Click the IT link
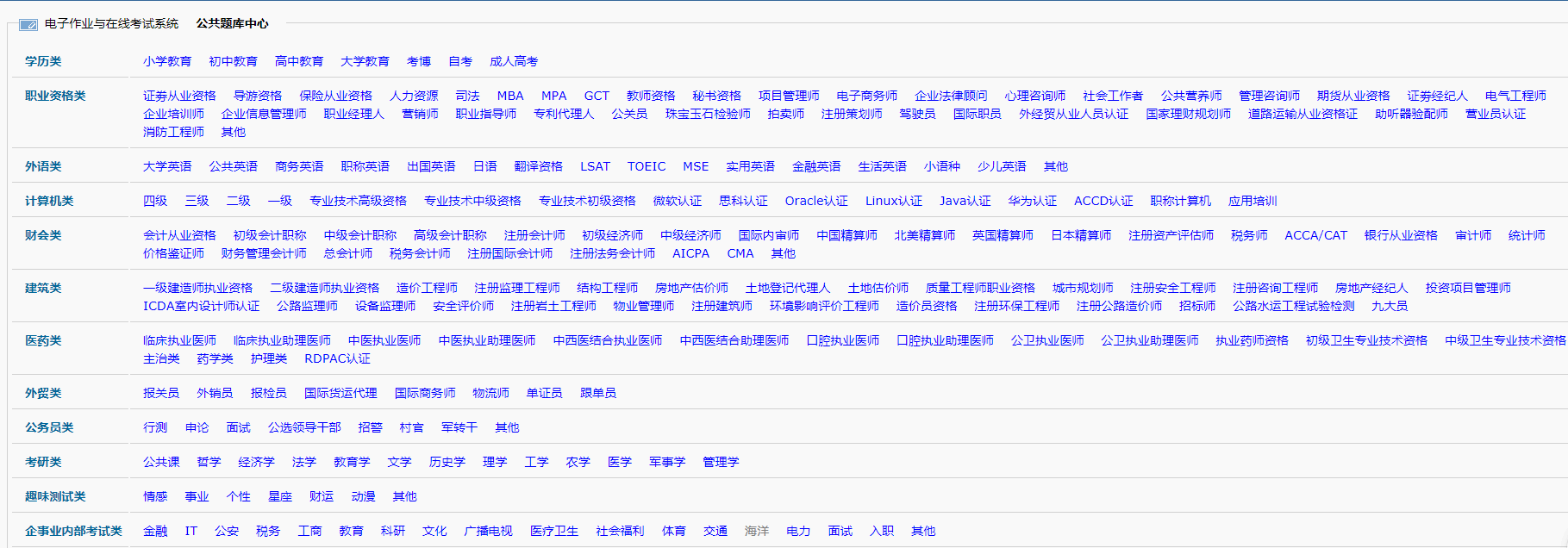This screenshot has width=1568, height=548. coord(191,531)
